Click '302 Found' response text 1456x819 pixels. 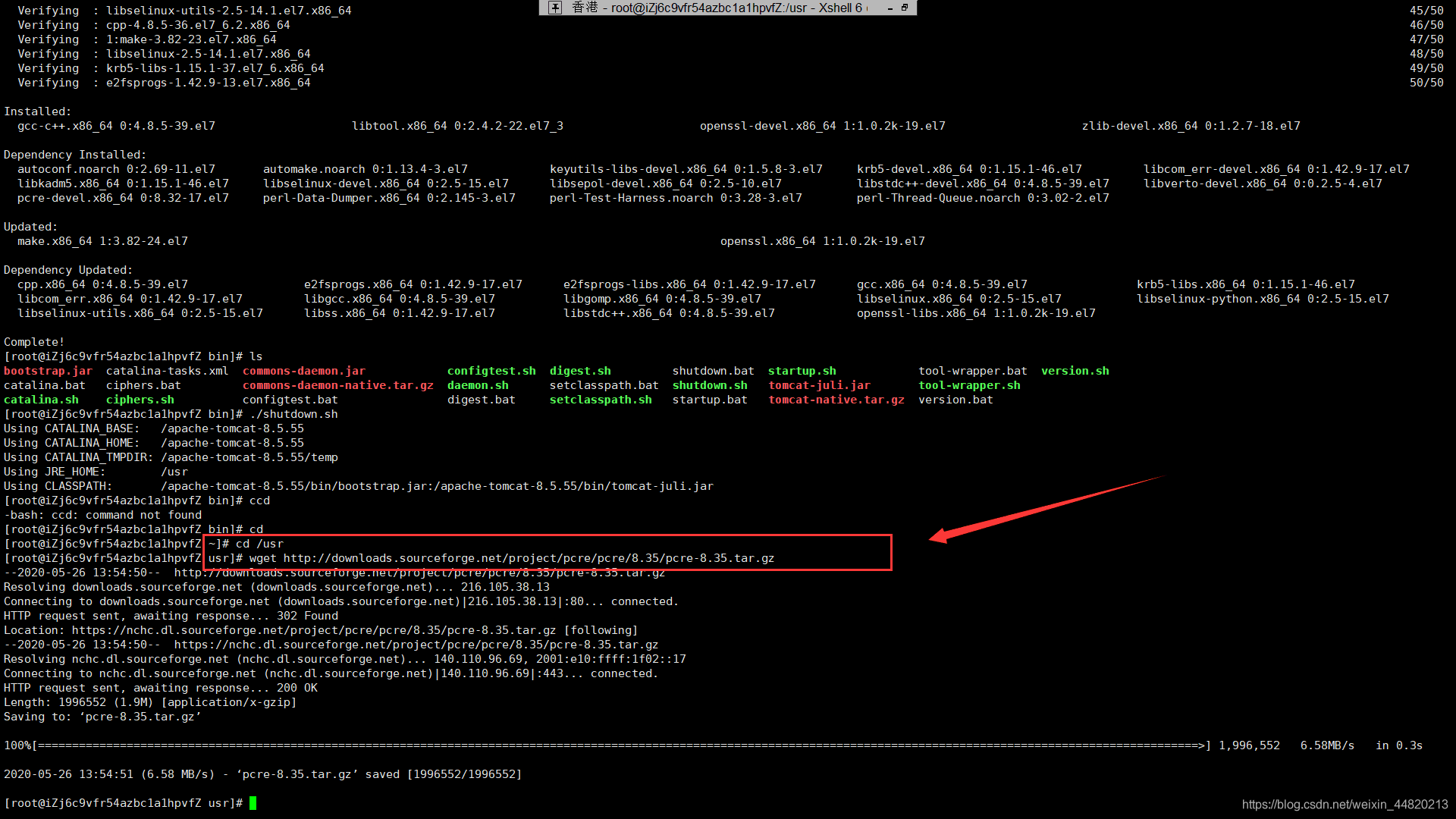pyautogui.click(x=307, y=616)
